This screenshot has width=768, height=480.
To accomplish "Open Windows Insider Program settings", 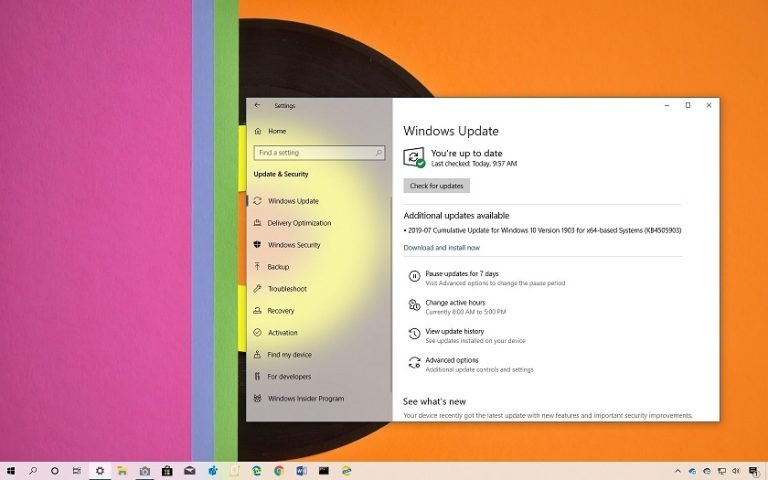I will point(305,399).
